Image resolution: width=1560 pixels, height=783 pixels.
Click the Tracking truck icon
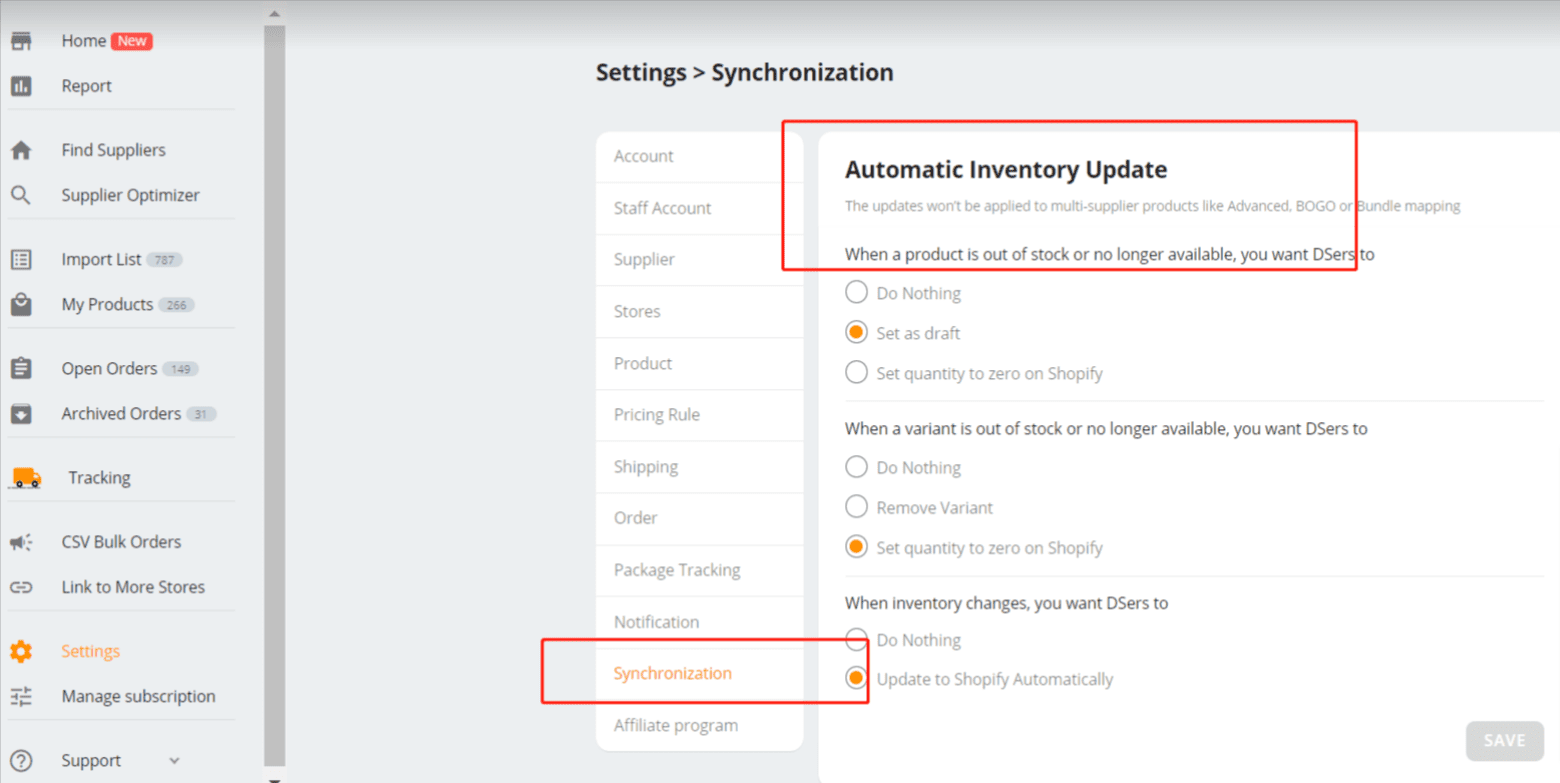pos(25,478)
